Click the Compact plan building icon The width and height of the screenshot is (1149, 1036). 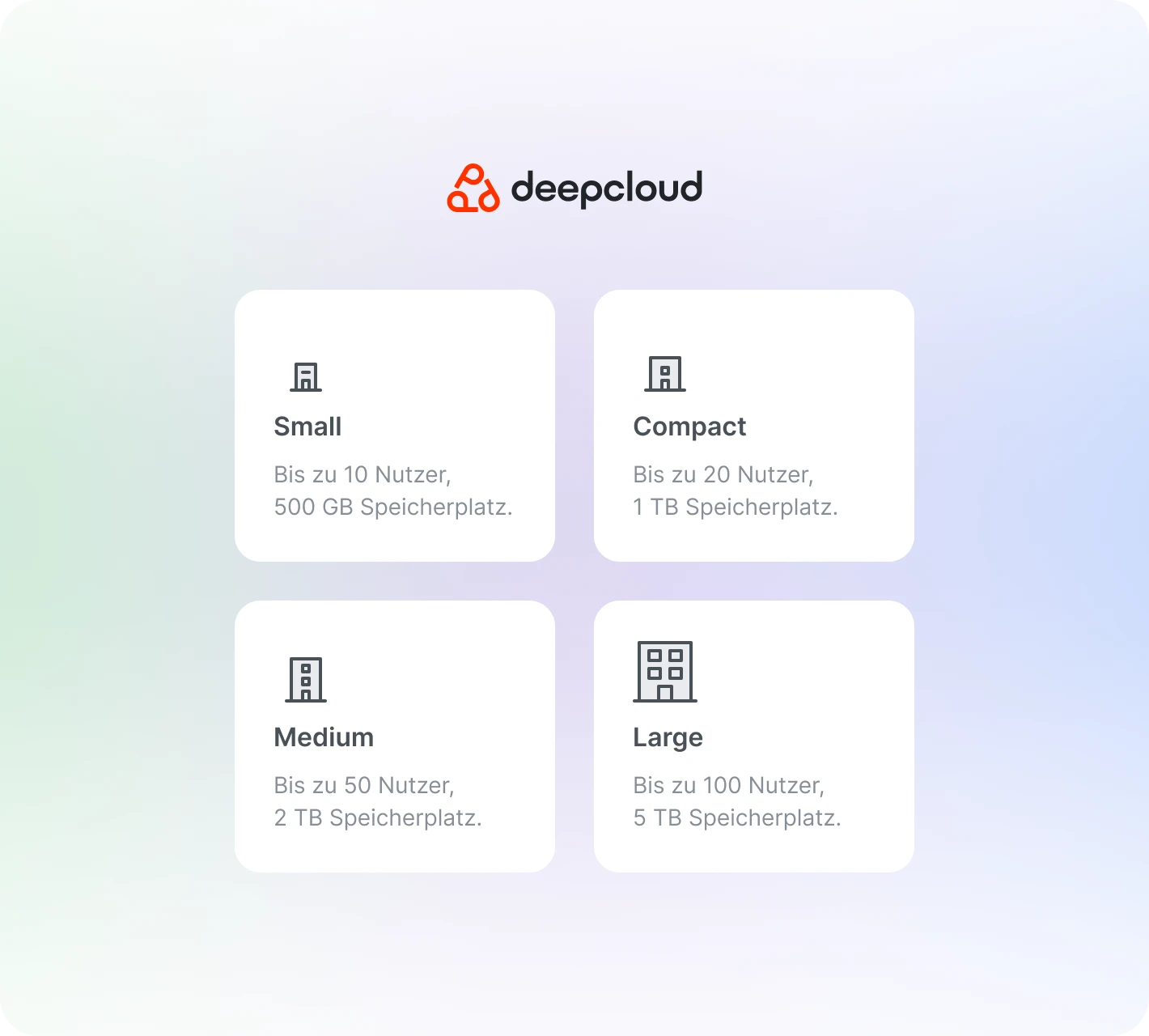665,374
